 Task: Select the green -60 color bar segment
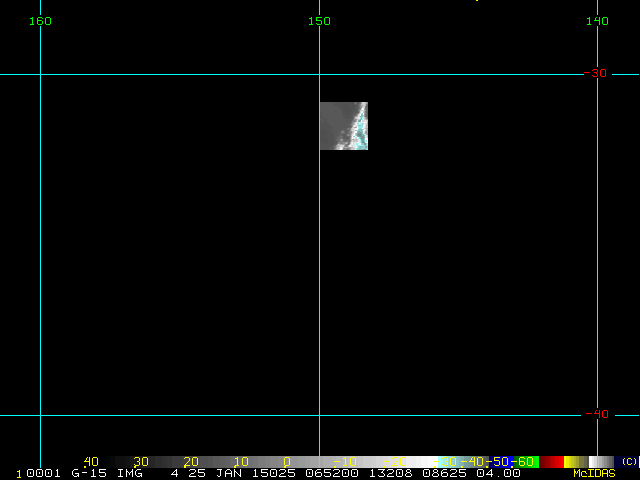click(x=527, y=462)
